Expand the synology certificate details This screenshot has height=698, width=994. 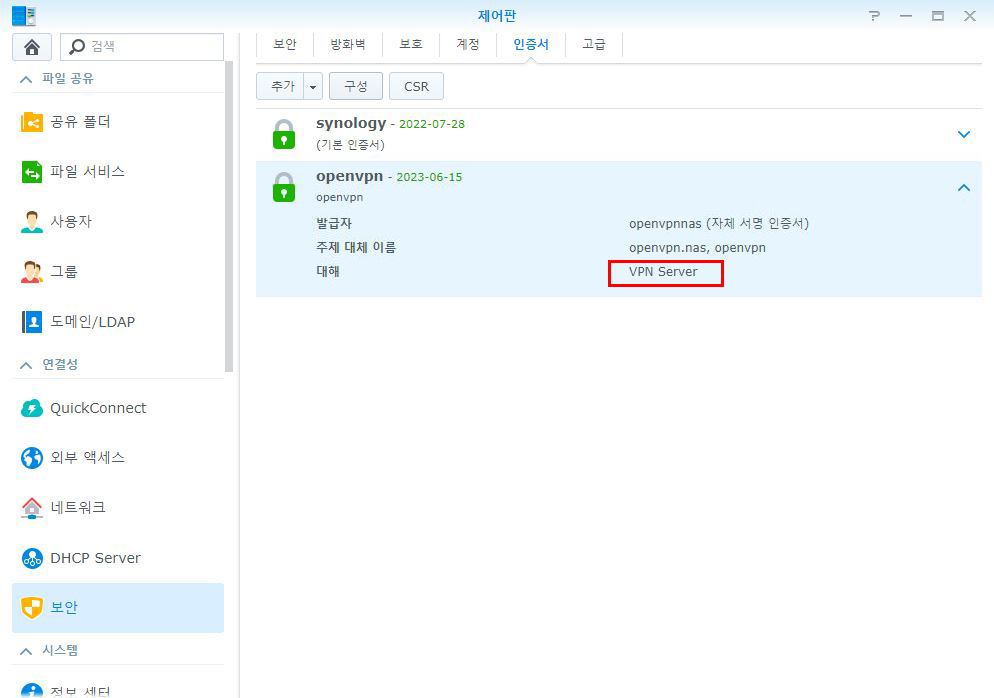(x=964, y=134)
